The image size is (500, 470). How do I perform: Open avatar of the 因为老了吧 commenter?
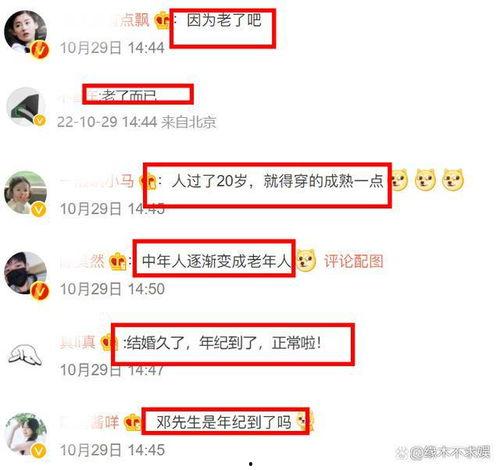pyautogui.click(x=25, y=32)
